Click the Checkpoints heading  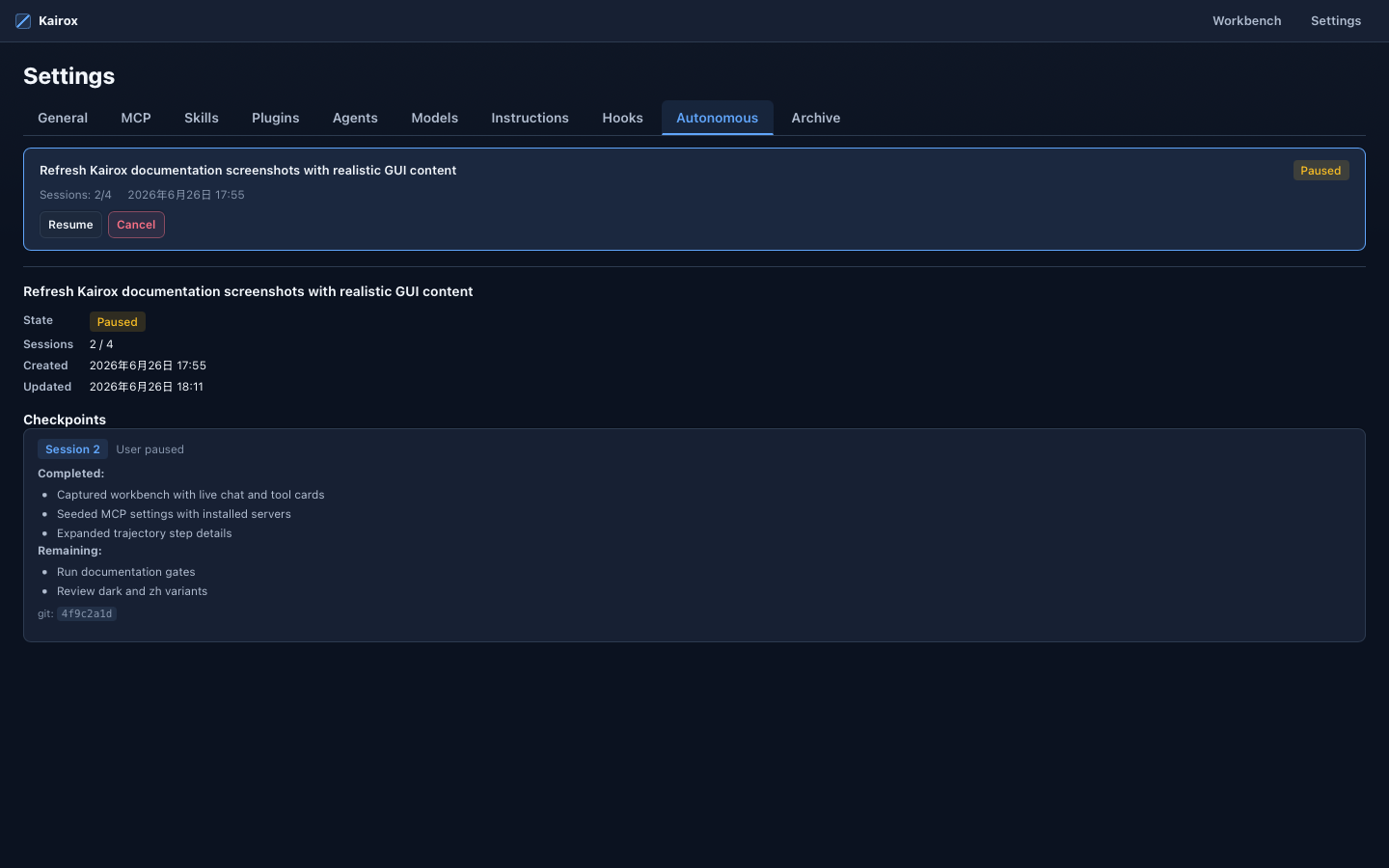tap(65, 420)
